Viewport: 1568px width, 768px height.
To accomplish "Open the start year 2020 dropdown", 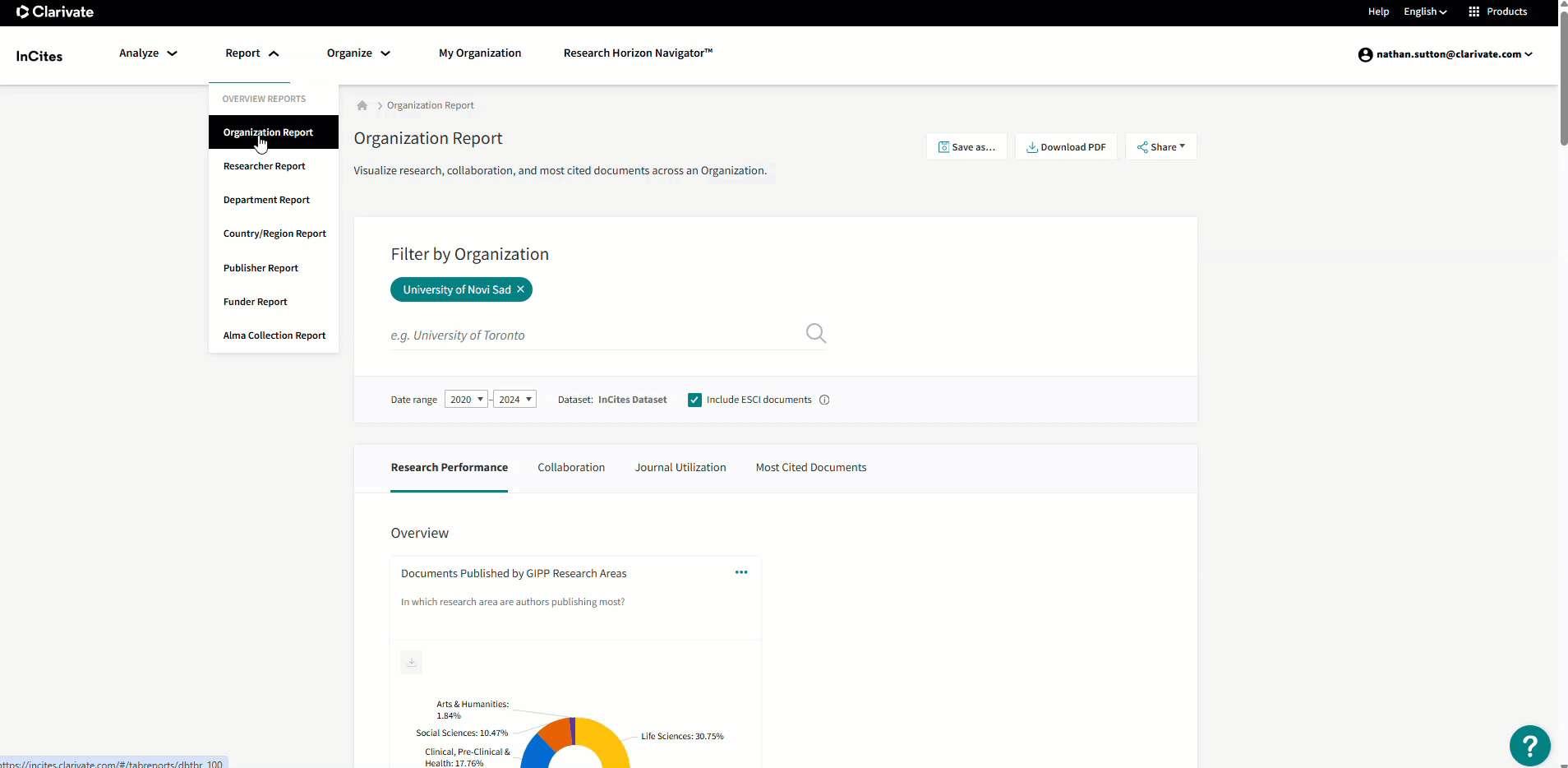I will (466, 399).
